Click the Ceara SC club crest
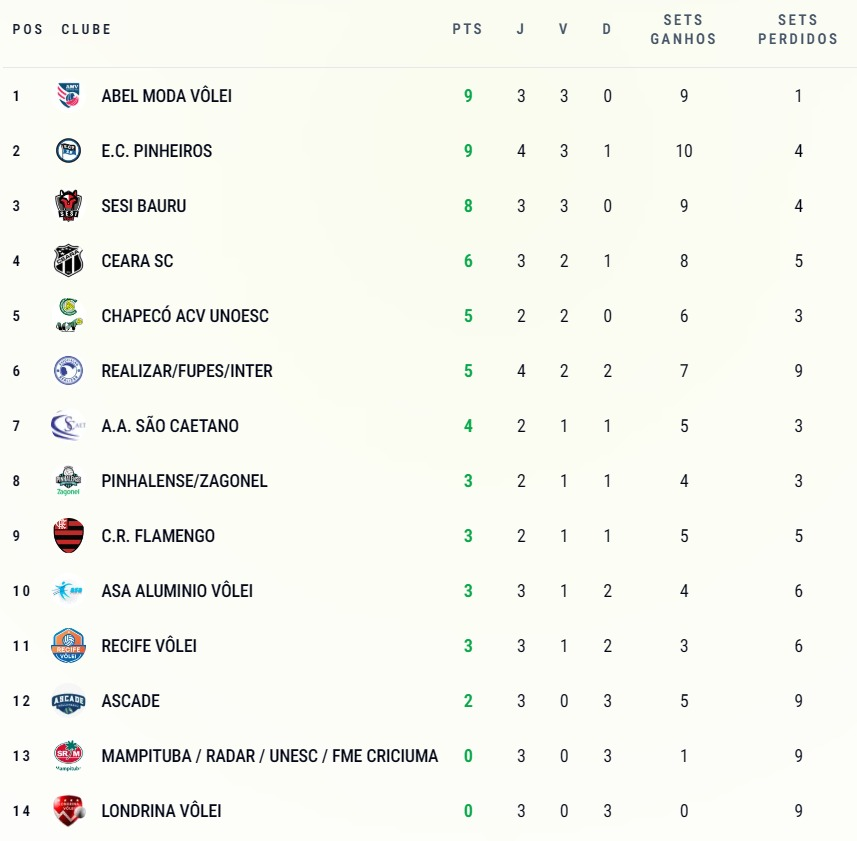The height and width of the screenshot is (841, 857). pyautogui.click(x=68, y=261)
